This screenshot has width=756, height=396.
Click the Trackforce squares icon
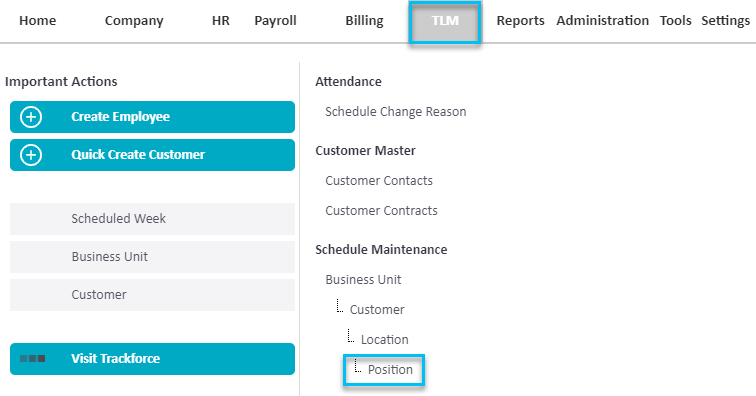[x=32, y=358]
